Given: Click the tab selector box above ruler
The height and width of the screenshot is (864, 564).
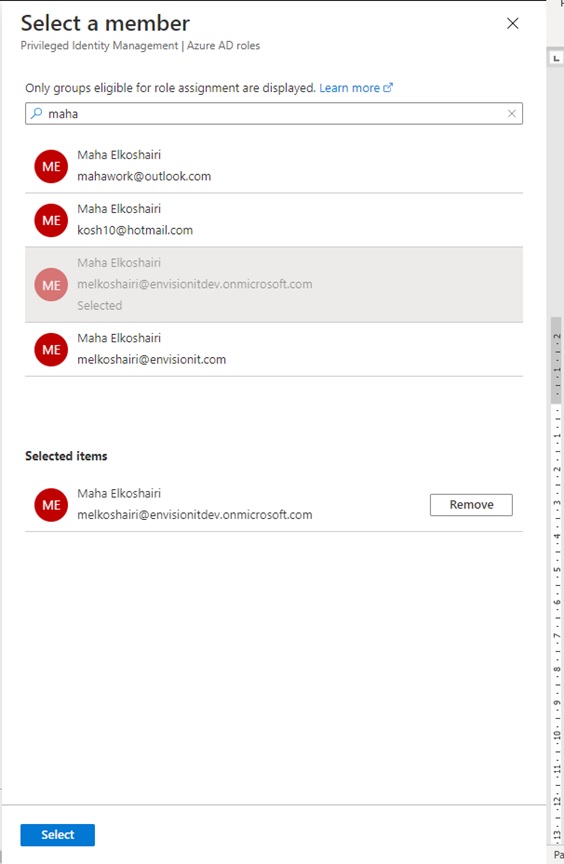Looking at the screenshot, I should pos(556,58).
